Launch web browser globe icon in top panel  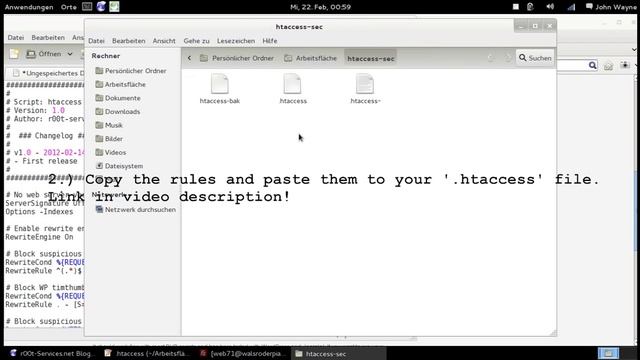(x=101, y=6)
